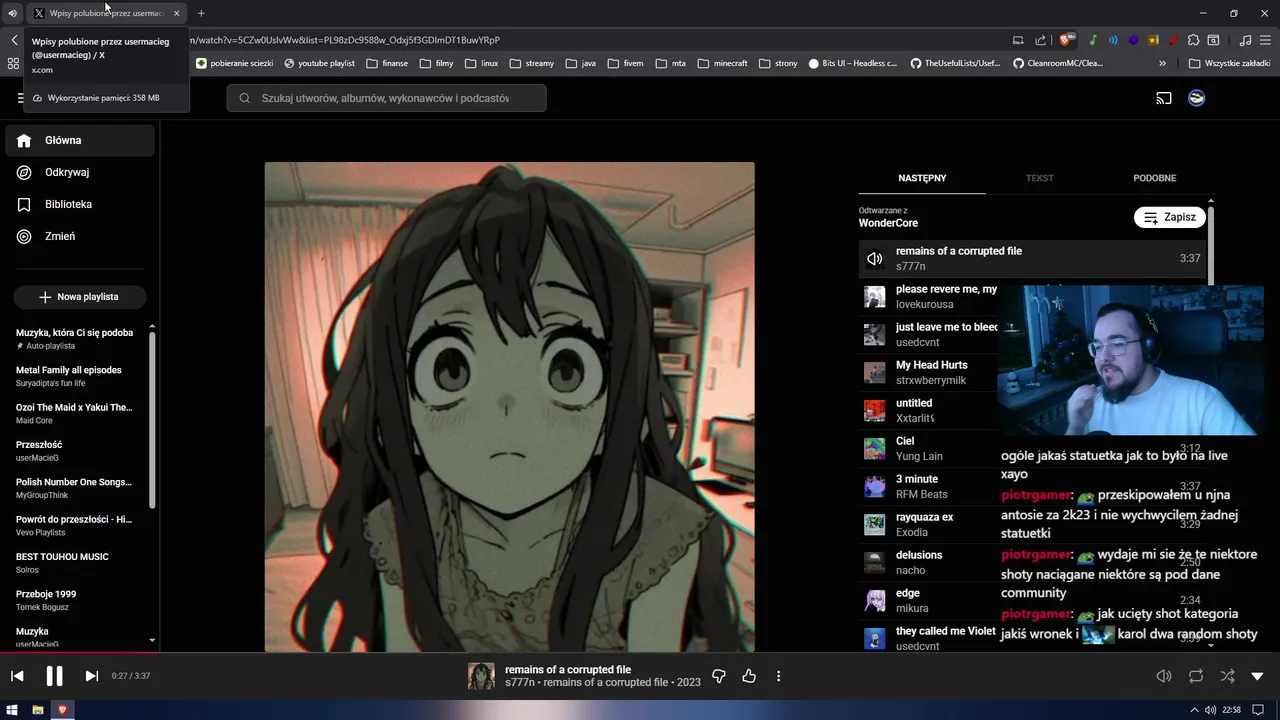Switch to the NASTĘPNY tab
1280x720 pixels.
click(922, 178)
